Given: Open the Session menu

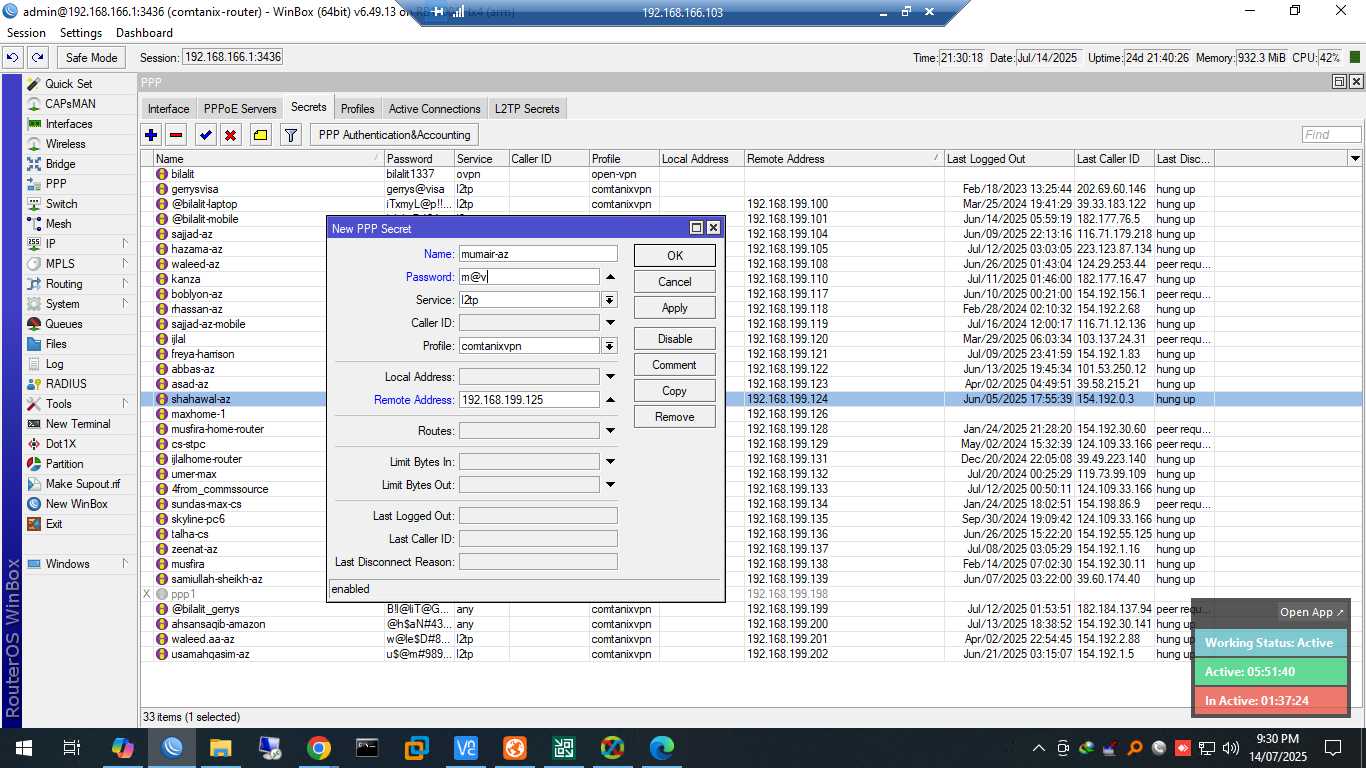Looking at the screenshot, I should click(x=26, y=33).
